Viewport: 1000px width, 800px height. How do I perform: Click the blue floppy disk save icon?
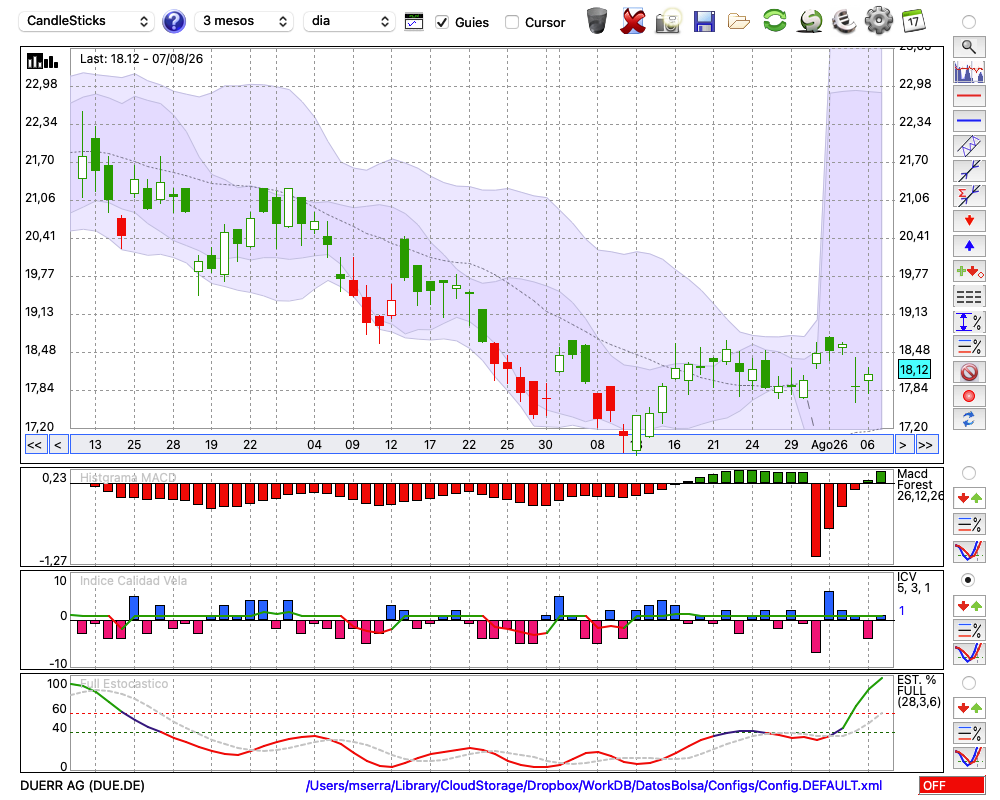[704, 22]
